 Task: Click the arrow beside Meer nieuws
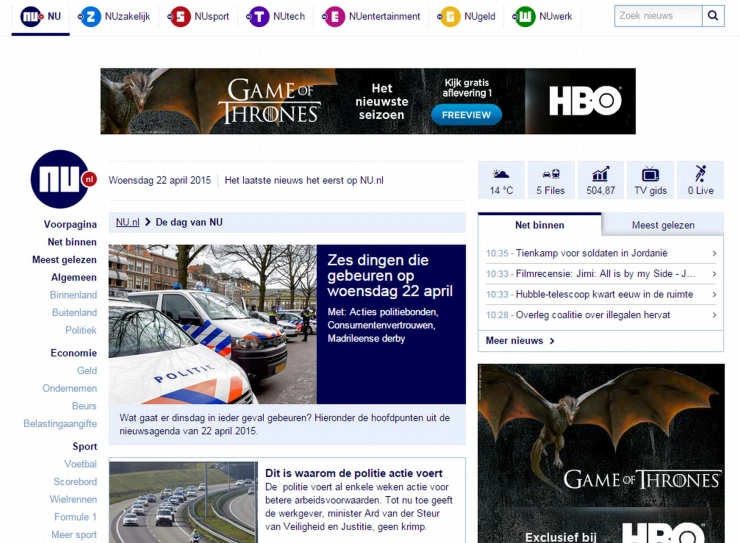tap(552, 341)
